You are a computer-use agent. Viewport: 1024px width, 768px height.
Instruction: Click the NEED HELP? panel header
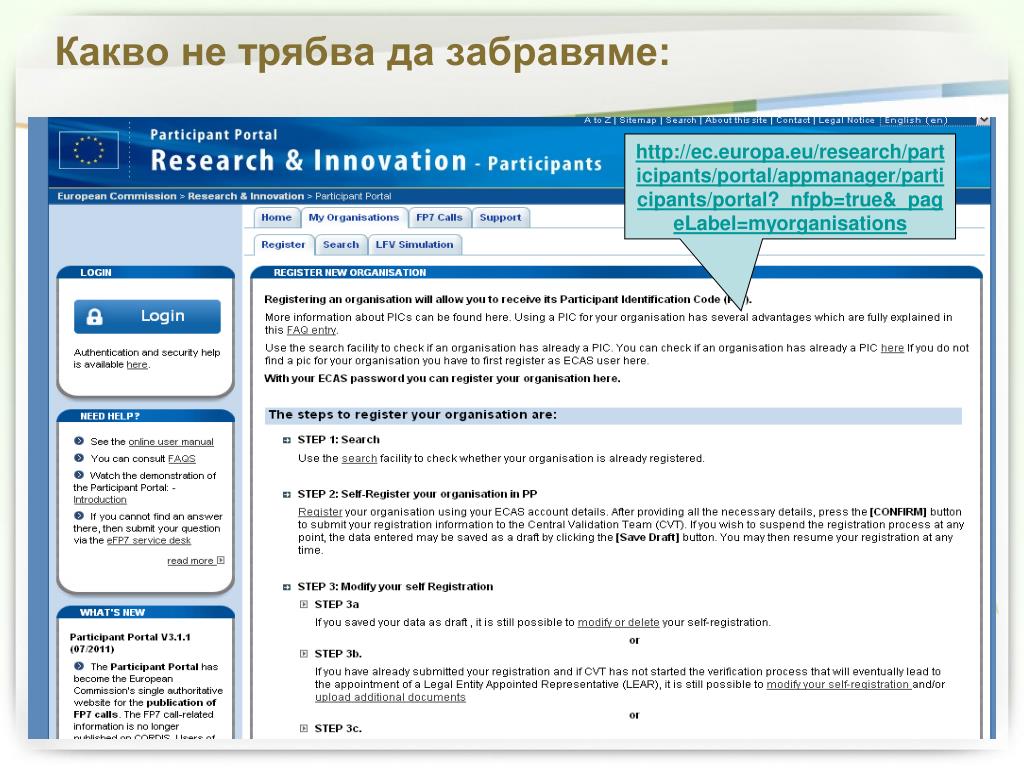(146, 416)
